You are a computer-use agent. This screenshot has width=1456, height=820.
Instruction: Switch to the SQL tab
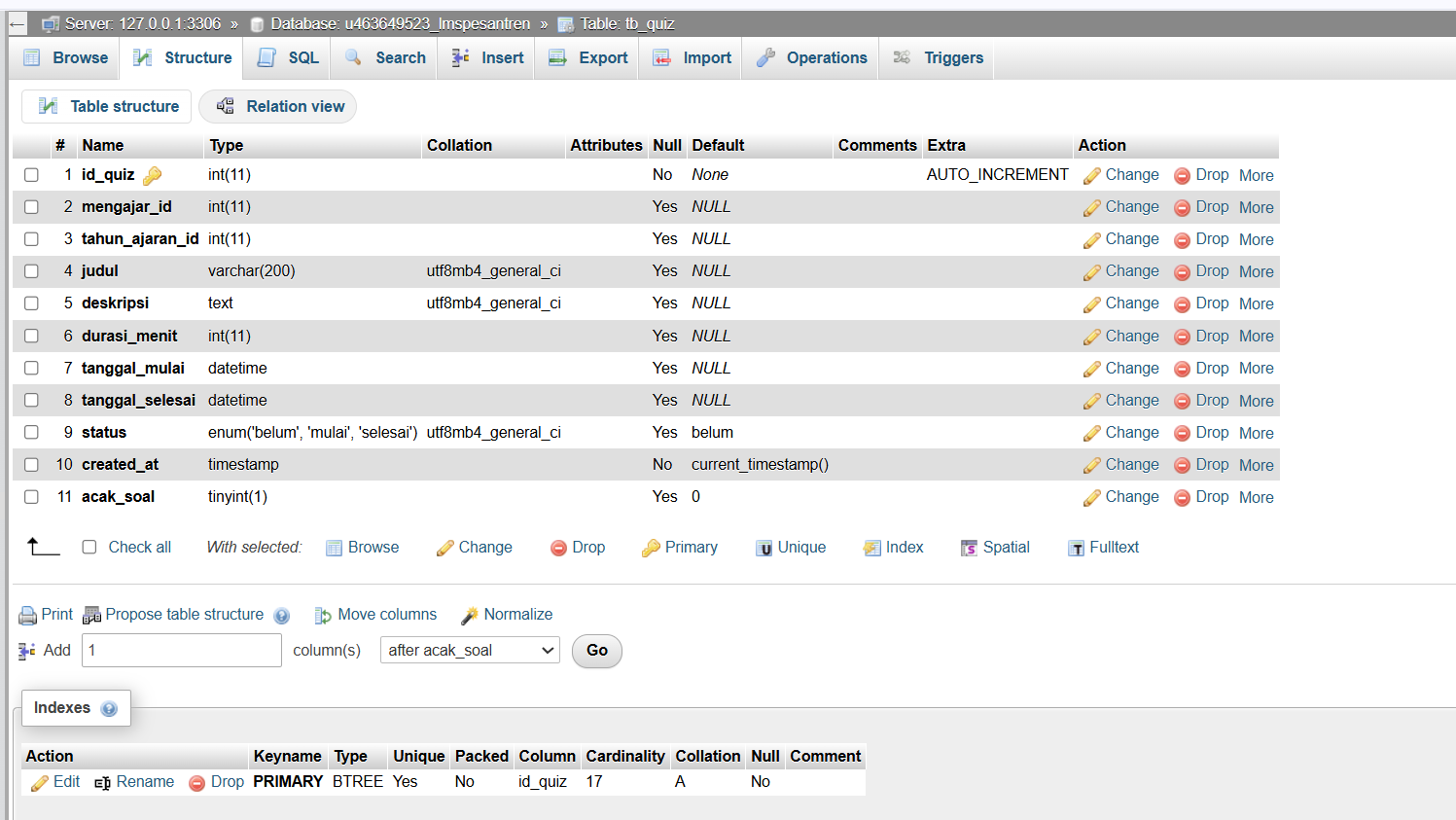click(x=289, y=58)
